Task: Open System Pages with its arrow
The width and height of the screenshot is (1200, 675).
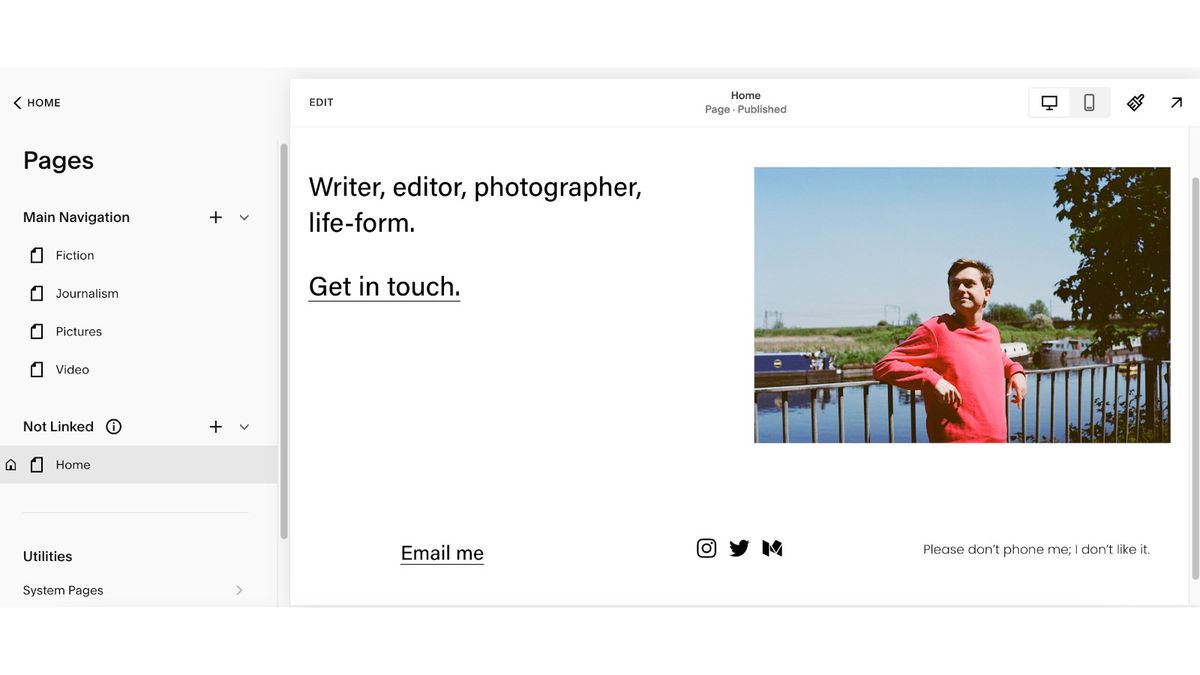Action: tap(239, 590)
